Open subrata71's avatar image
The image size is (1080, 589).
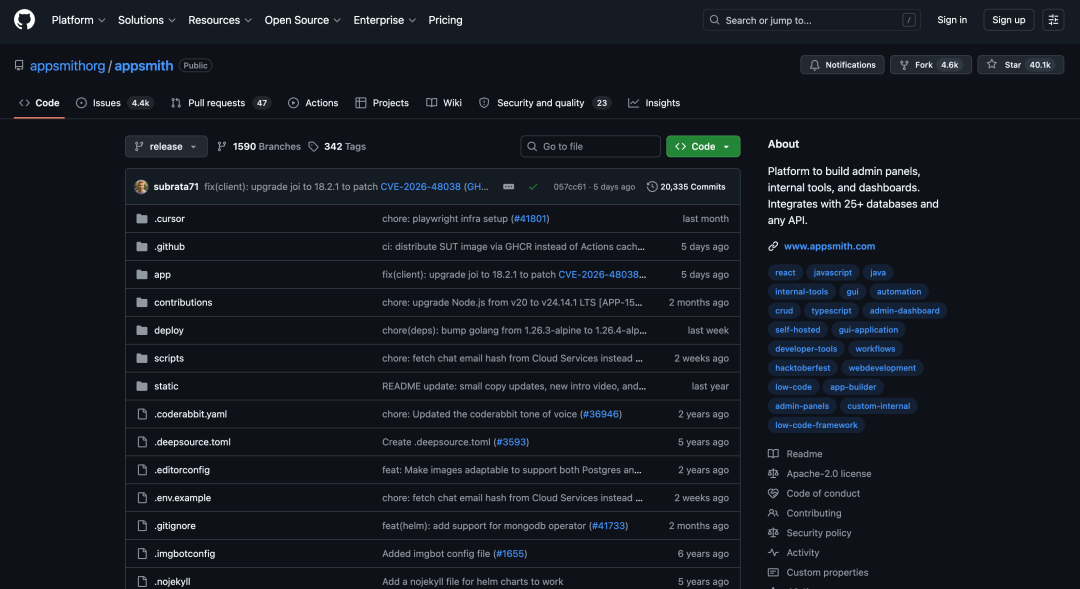click(141, 187)
